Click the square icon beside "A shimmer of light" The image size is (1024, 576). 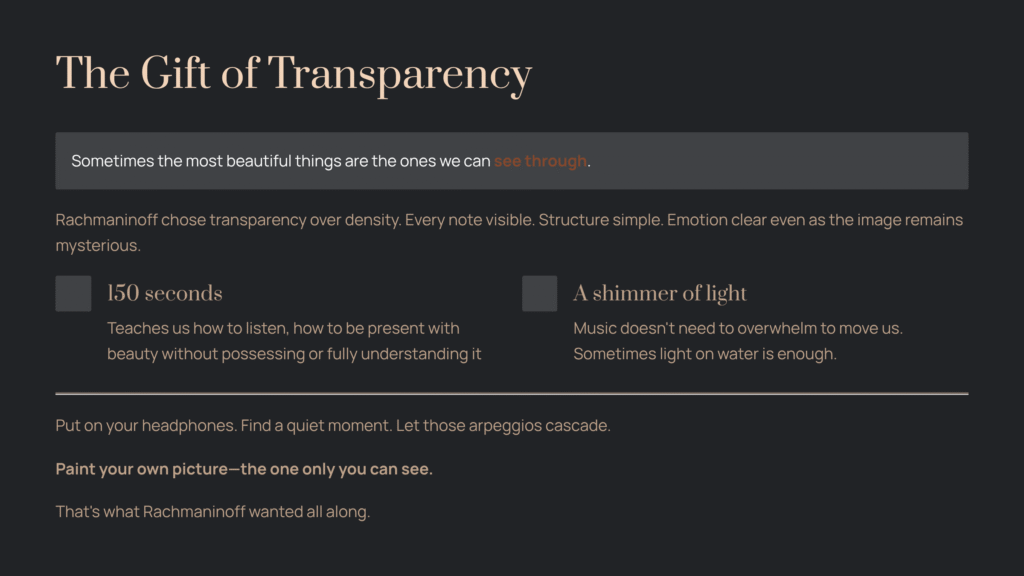(x=539, y=294)
